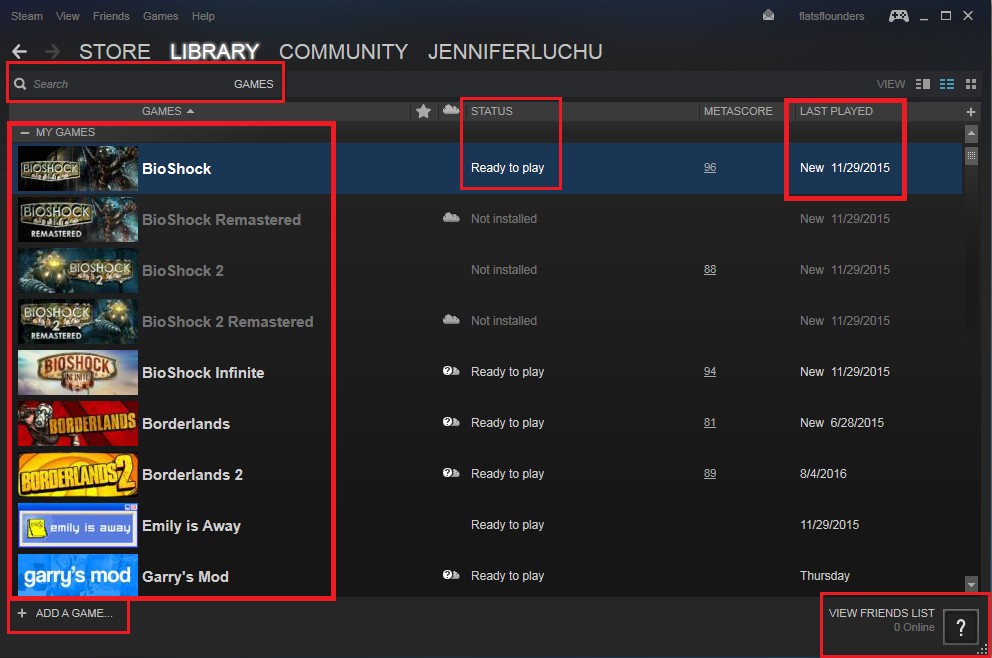
Task: Switch to the LIBRARY tab
Action: tap(214, 52)
